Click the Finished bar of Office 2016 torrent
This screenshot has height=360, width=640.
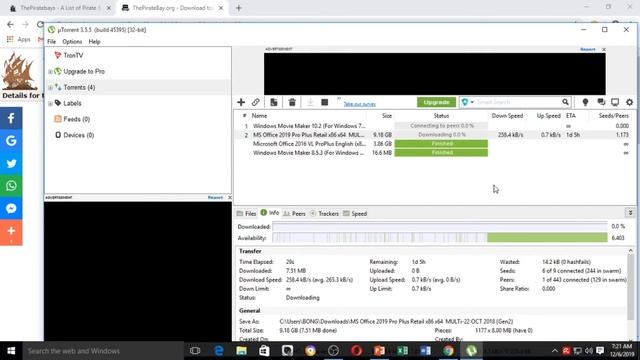441,144
